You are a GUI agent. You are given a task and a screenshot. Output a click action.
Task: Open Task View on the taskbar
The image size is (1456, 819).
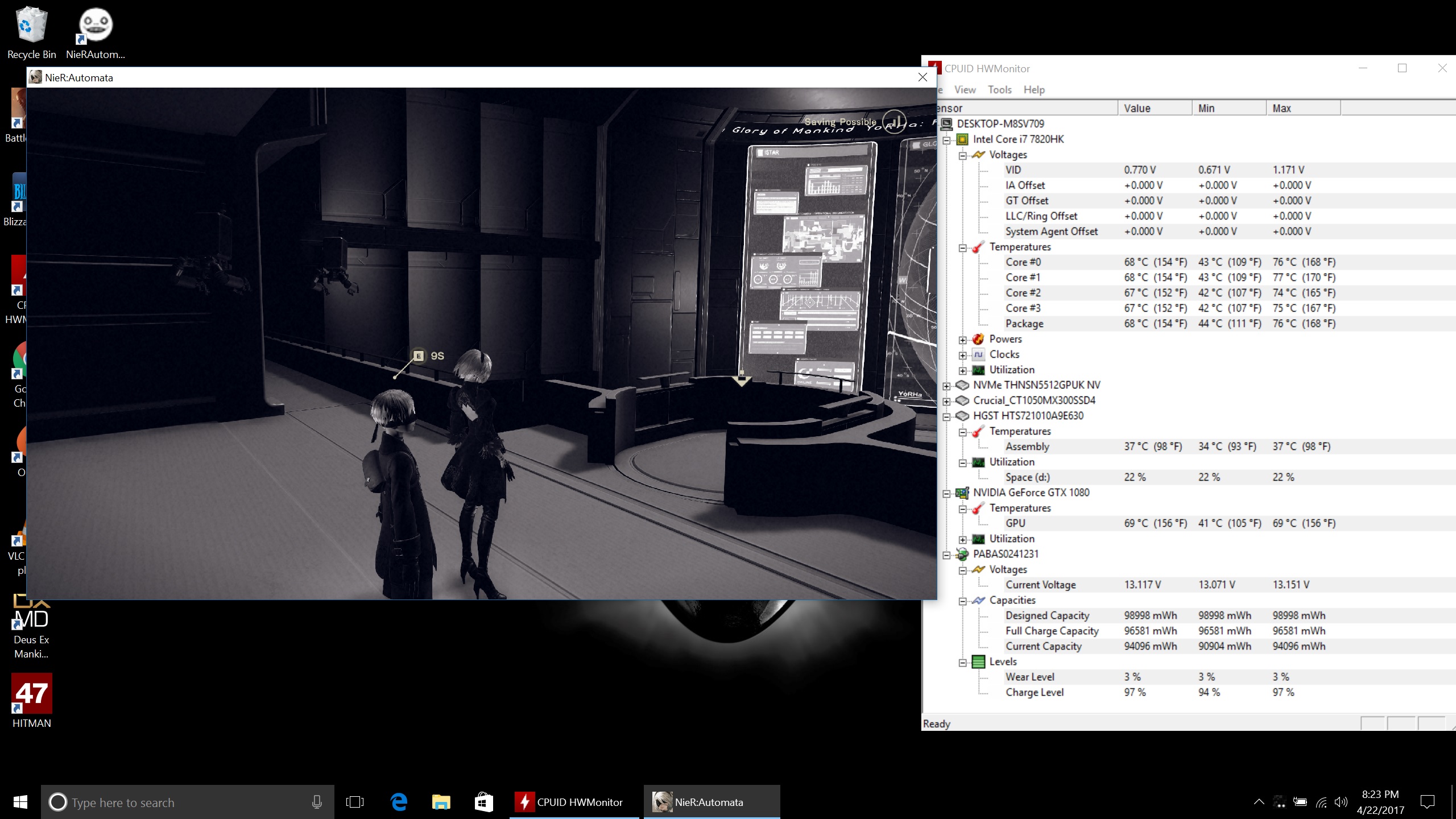point(355,802)
